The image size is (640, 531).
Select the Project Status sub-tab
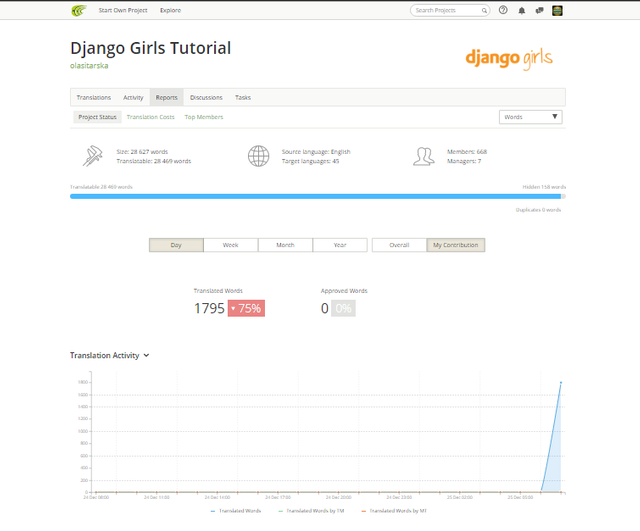click(98, 117)
